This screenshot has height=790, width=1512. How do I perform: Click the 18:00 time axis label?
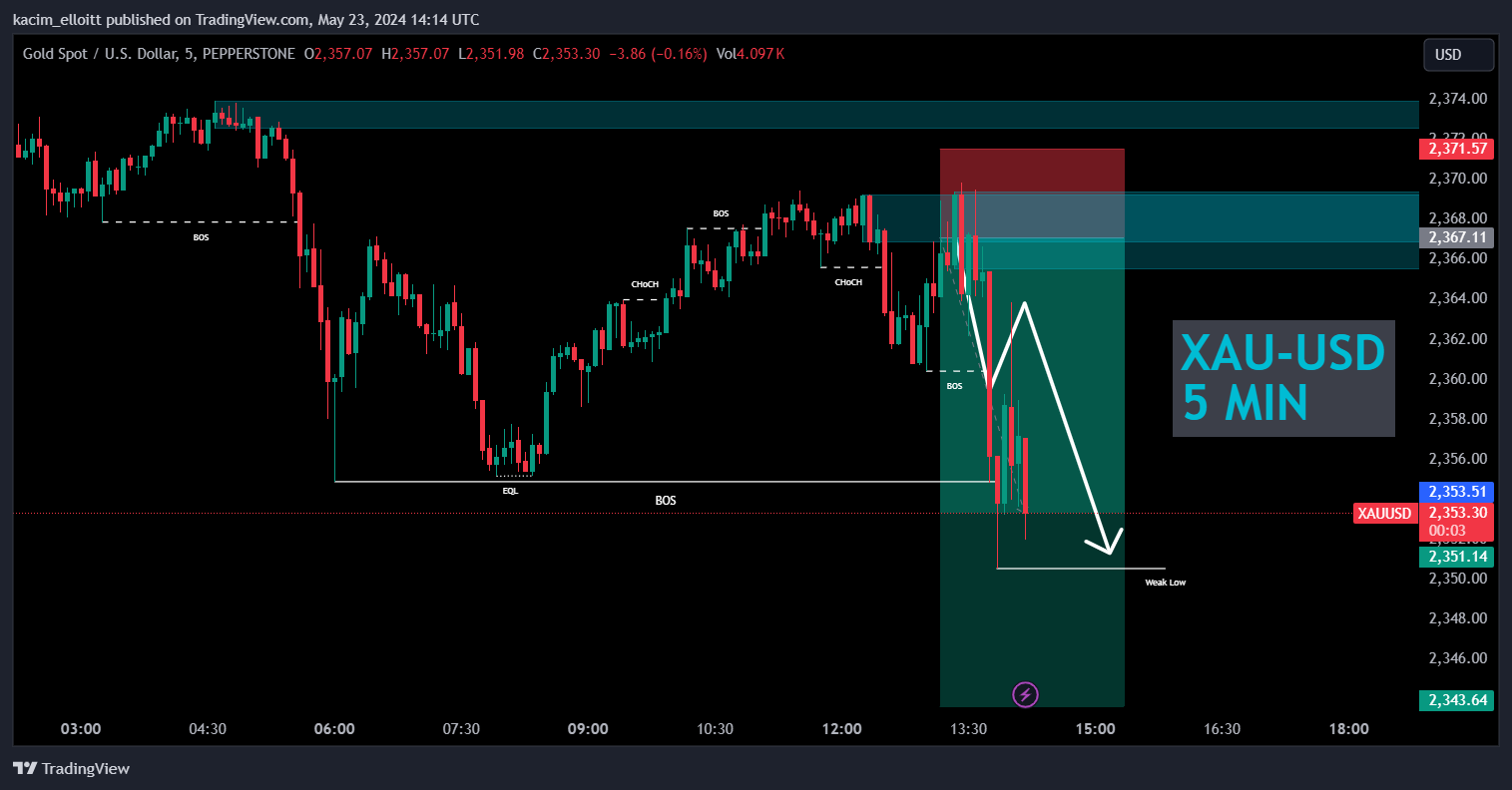1349,729
